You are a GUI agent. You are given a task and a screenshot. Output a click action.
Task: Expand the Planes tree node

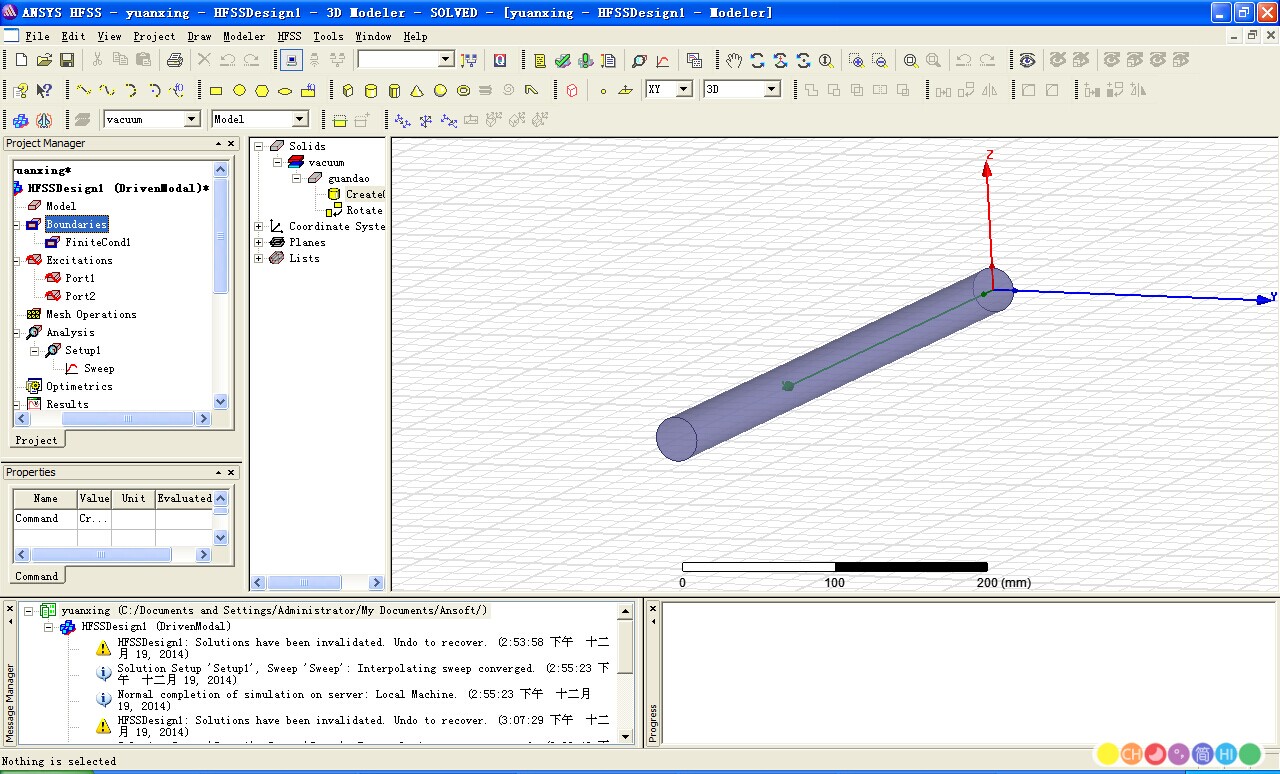tap(259, 242)
